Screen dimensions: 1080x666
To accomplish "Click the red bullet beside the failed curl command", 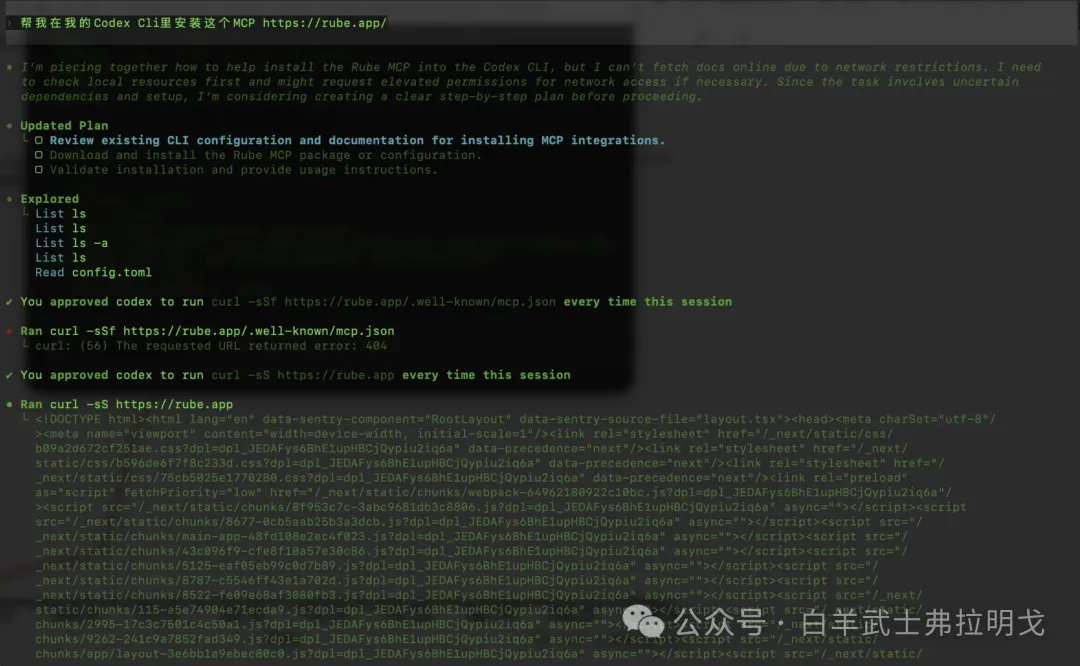I will coord(9,331).
